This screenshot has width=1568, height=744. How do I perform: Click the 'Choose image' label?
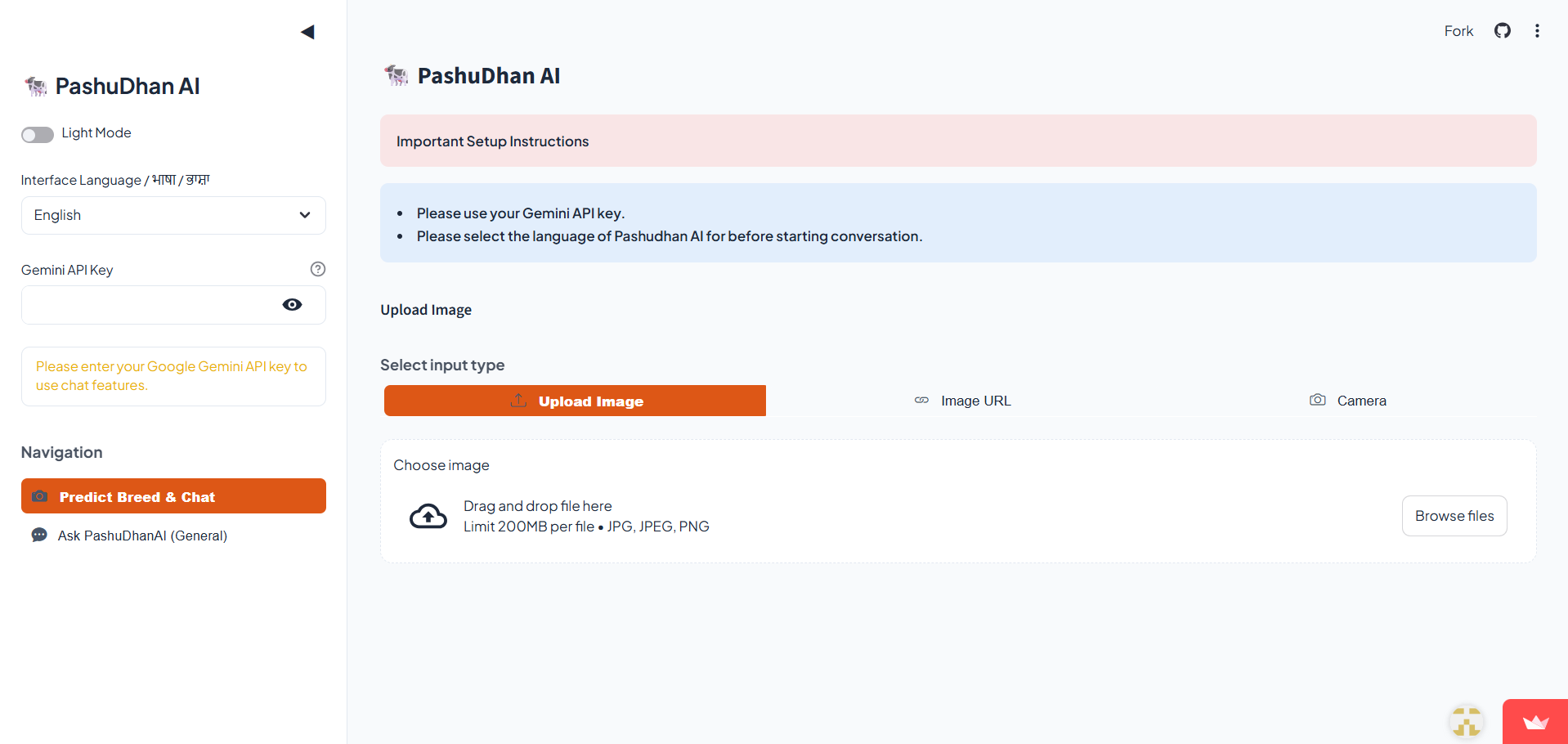click(x=441, y=465)
